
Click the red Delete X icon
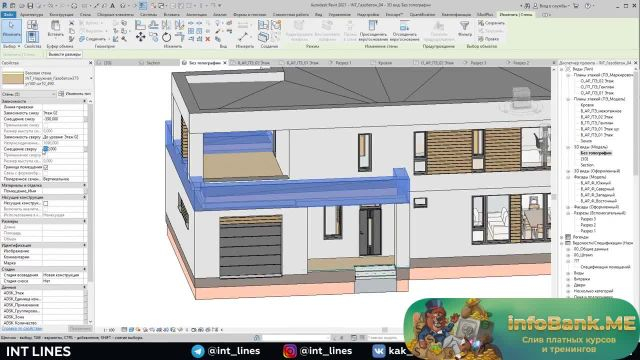tap(207, 39)
